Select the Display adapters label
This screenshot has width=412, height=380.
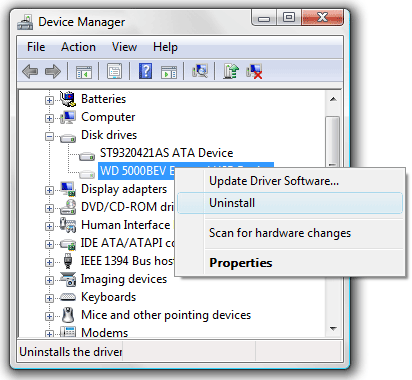click(x=124, y=189)
